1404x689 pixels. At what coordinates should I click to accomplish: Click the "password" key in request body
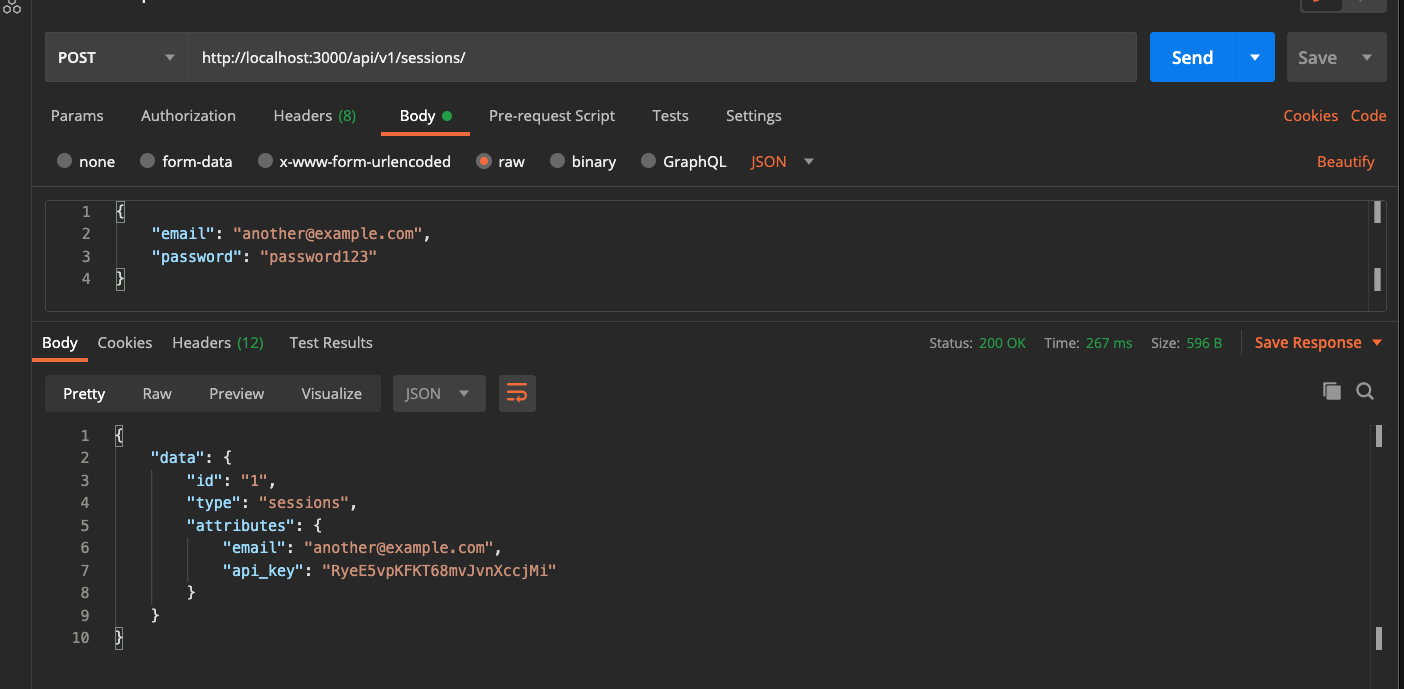click(196, 256)
